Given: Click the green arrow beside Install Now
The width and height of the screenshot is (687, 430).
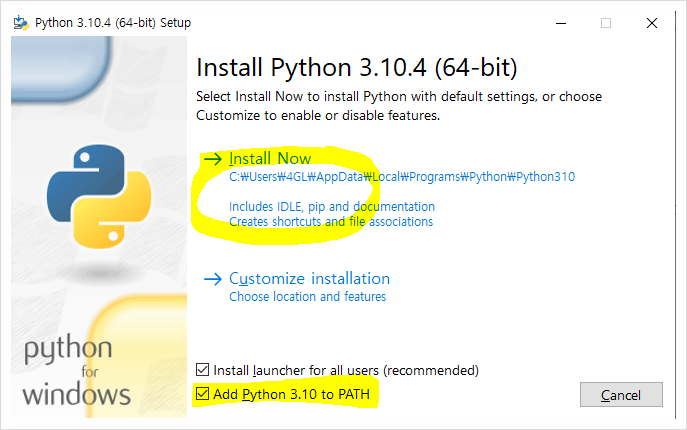Looking at the screenshot, I should (x=213, y=159).
